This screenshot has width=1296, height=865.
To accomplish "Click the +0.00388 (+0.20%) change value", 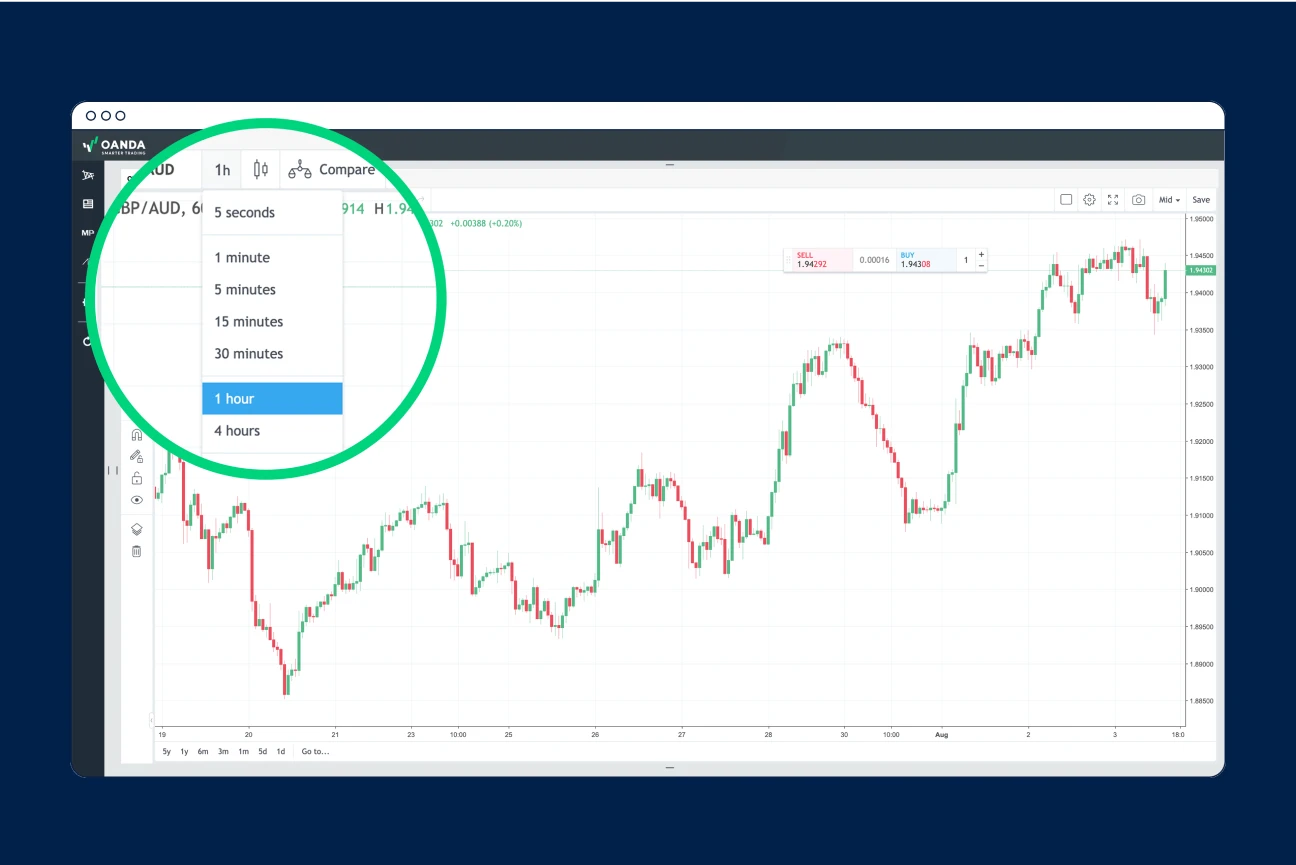I will pos(485,223).
